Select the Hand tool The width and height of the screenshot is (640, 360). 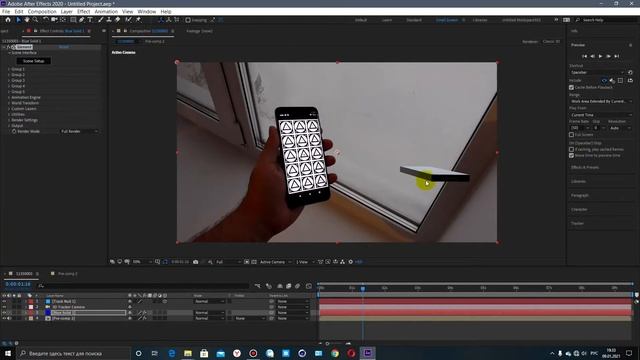(x=27, y=20)
